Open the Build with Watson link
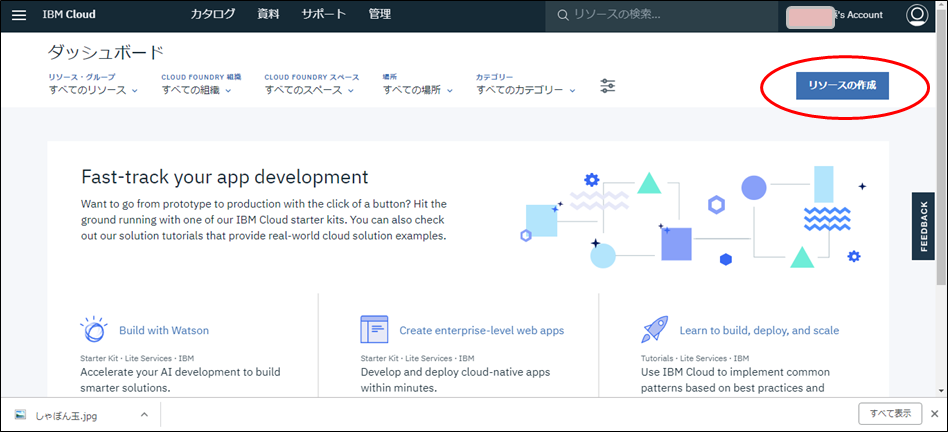 click(164, 330)
